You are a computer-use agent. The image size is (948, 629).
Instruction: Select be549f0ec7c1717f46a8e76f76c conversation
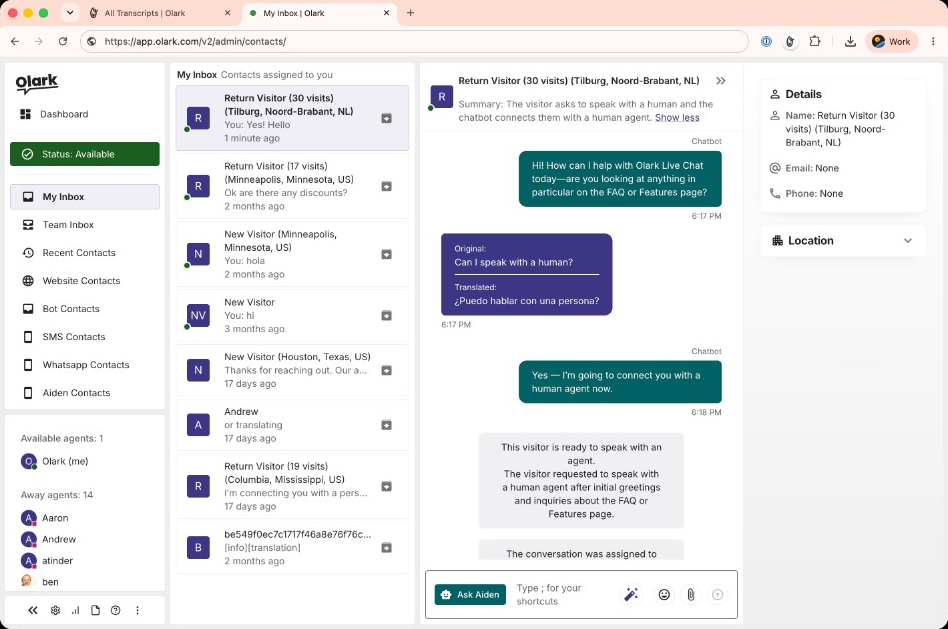coord(292,548)
